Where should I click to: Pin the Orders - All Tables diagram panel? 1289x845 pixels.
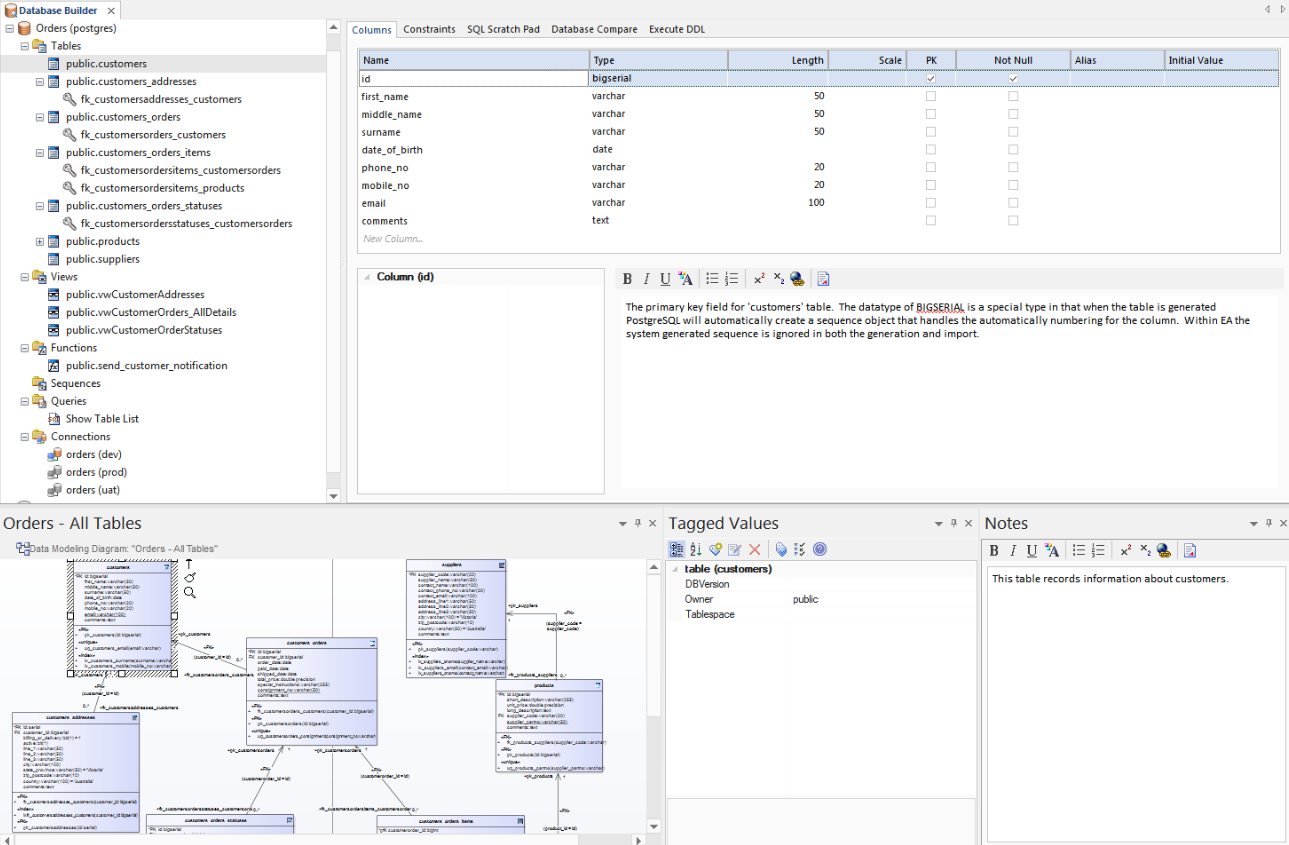coord(637,523)
